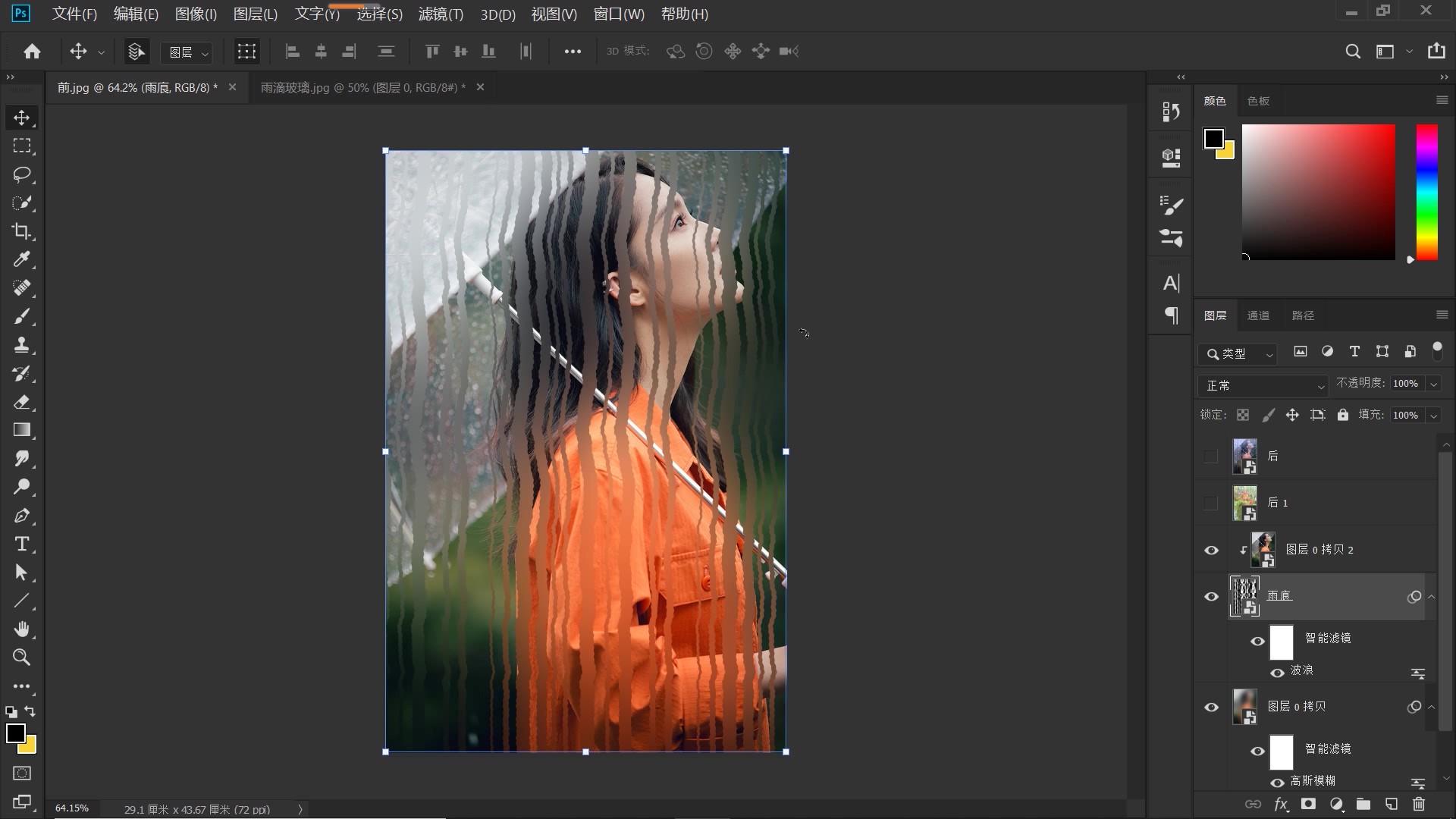Select the Eraser tool

tap(22, 402)
